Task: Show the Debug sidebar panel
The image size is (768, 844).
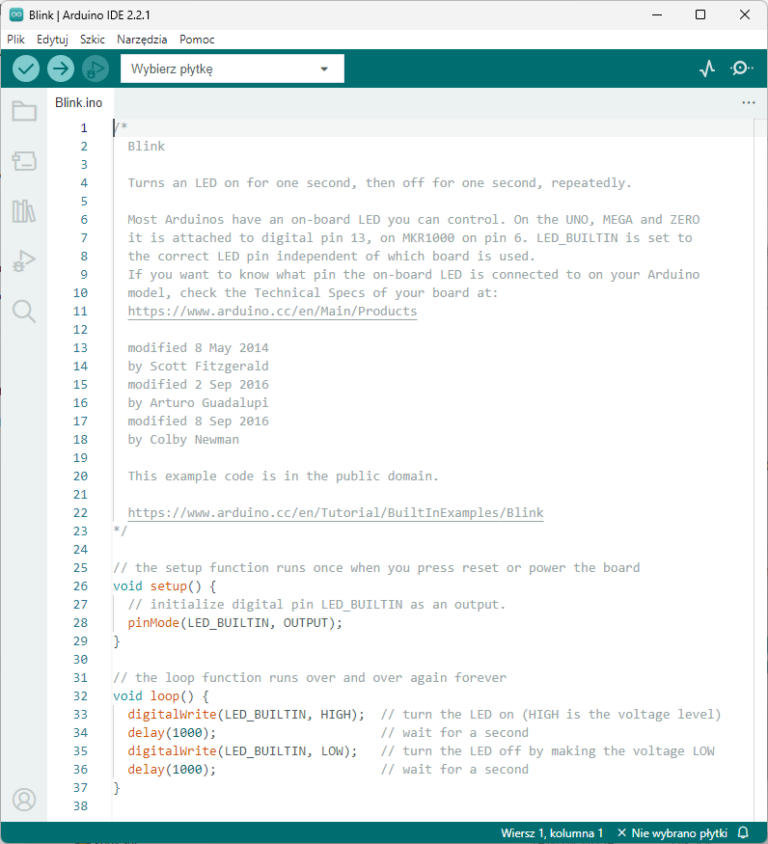Action: pos(24,261)
